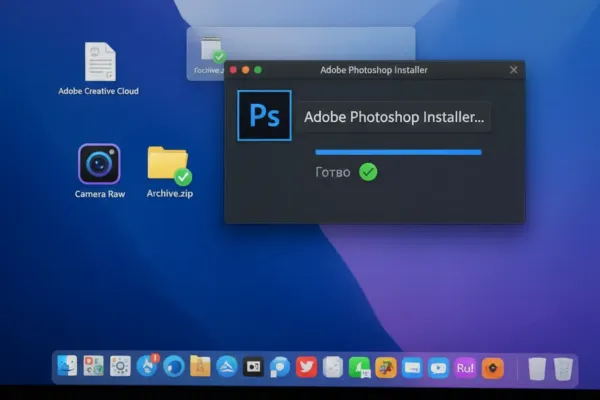Open the blue video player dock icon
The image size is (600, 400).
click(439, 368)
